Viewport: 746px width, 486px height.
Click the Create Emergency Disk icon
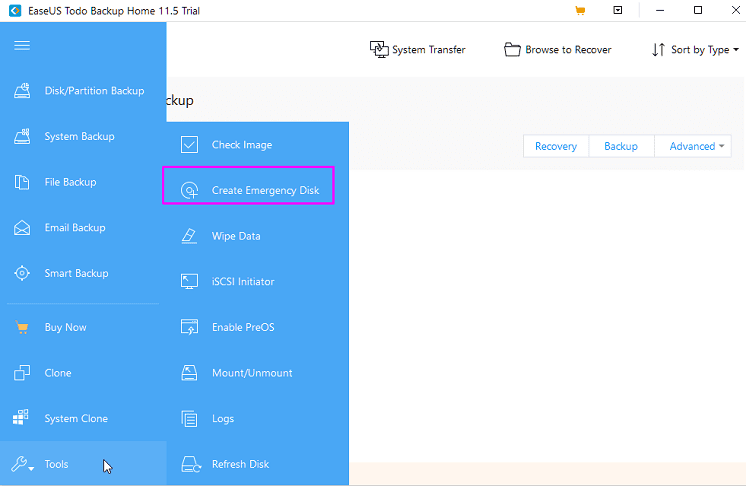[189, 190]
